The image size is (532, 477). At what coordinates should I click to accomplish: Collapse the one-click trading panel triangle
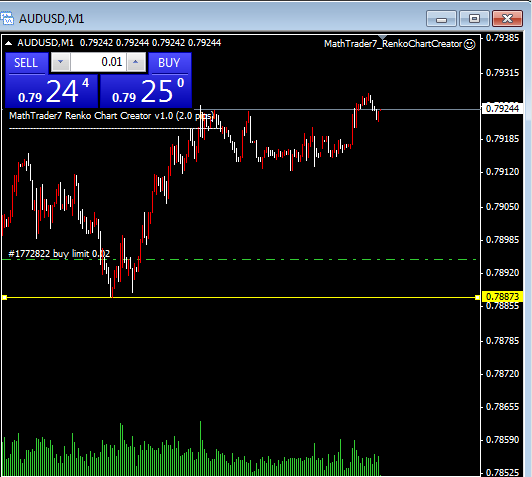tap(9, 43)
